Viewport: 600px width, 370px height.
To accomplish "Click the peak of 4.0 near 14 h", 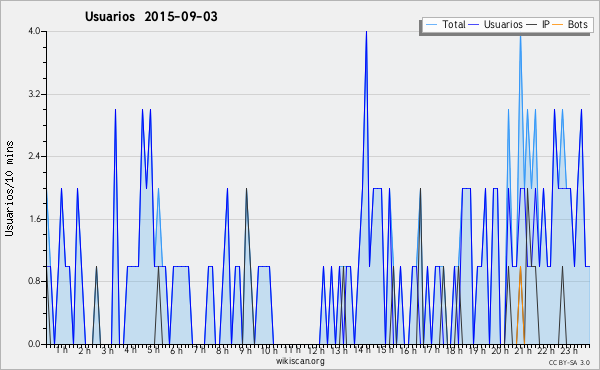I will (x=366, y=32).
